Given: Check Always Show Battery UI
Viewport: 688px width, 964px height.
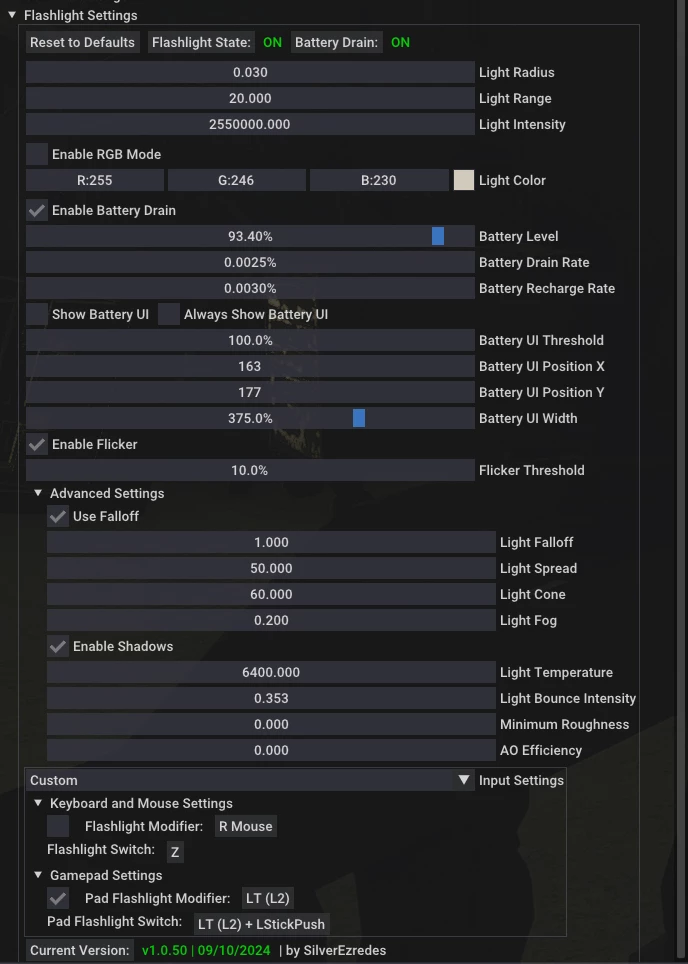Looking at the screenshot, I should (x=169, y=314).
